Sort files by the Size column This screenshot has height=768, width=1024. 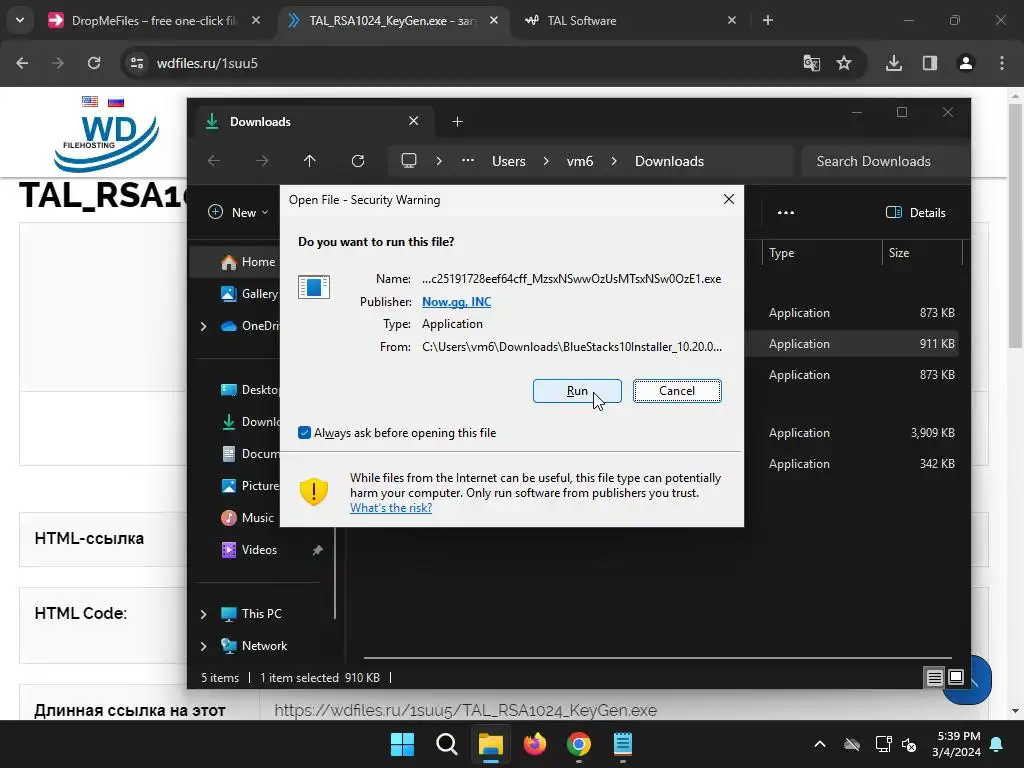pos(922,253)
